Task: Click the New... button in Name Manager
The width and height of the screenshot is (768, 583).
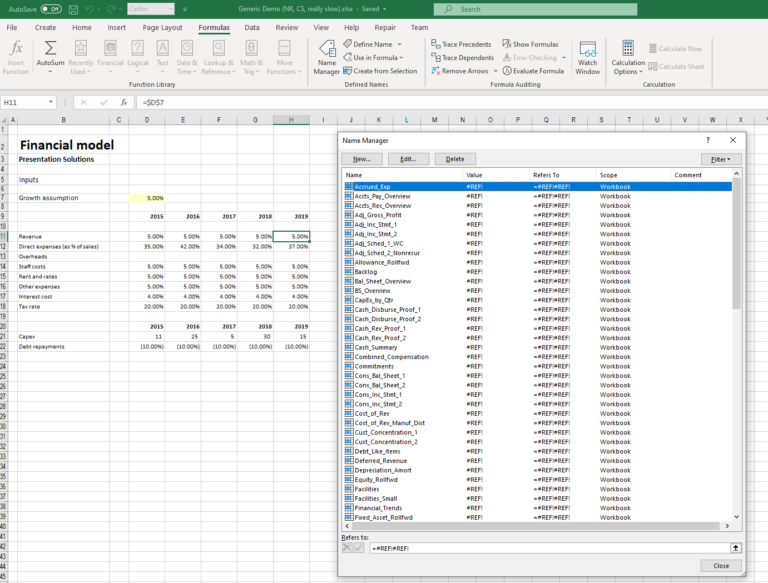Action: click(x=362, y=159)
